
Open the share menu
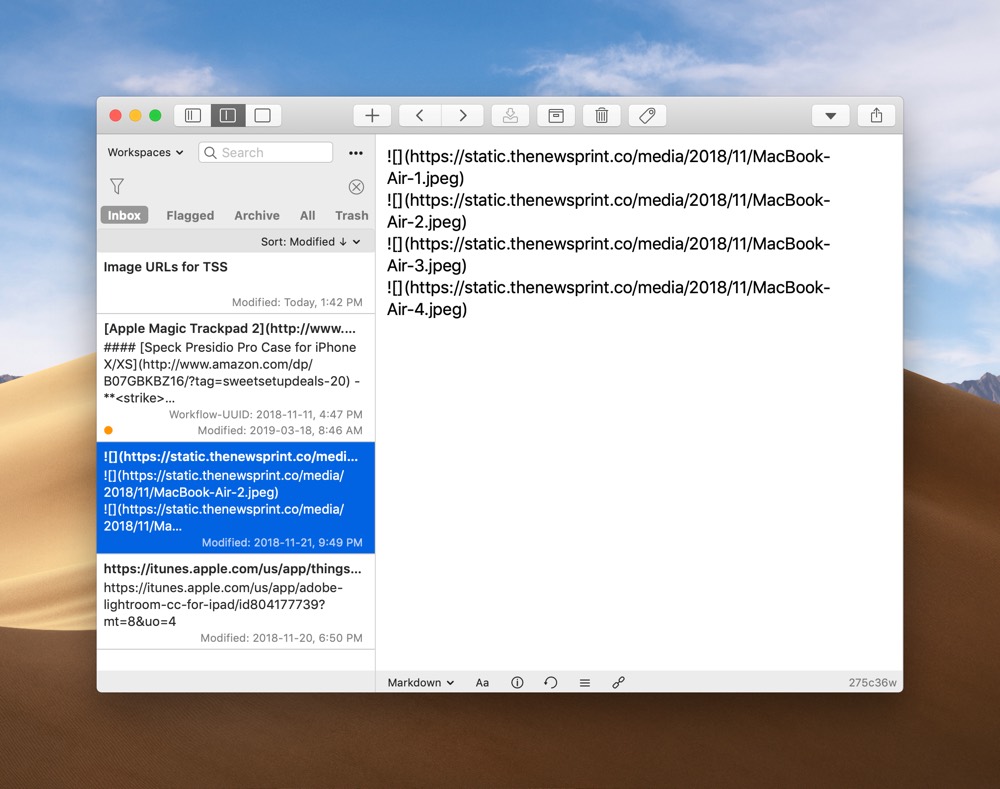point(876,115)
